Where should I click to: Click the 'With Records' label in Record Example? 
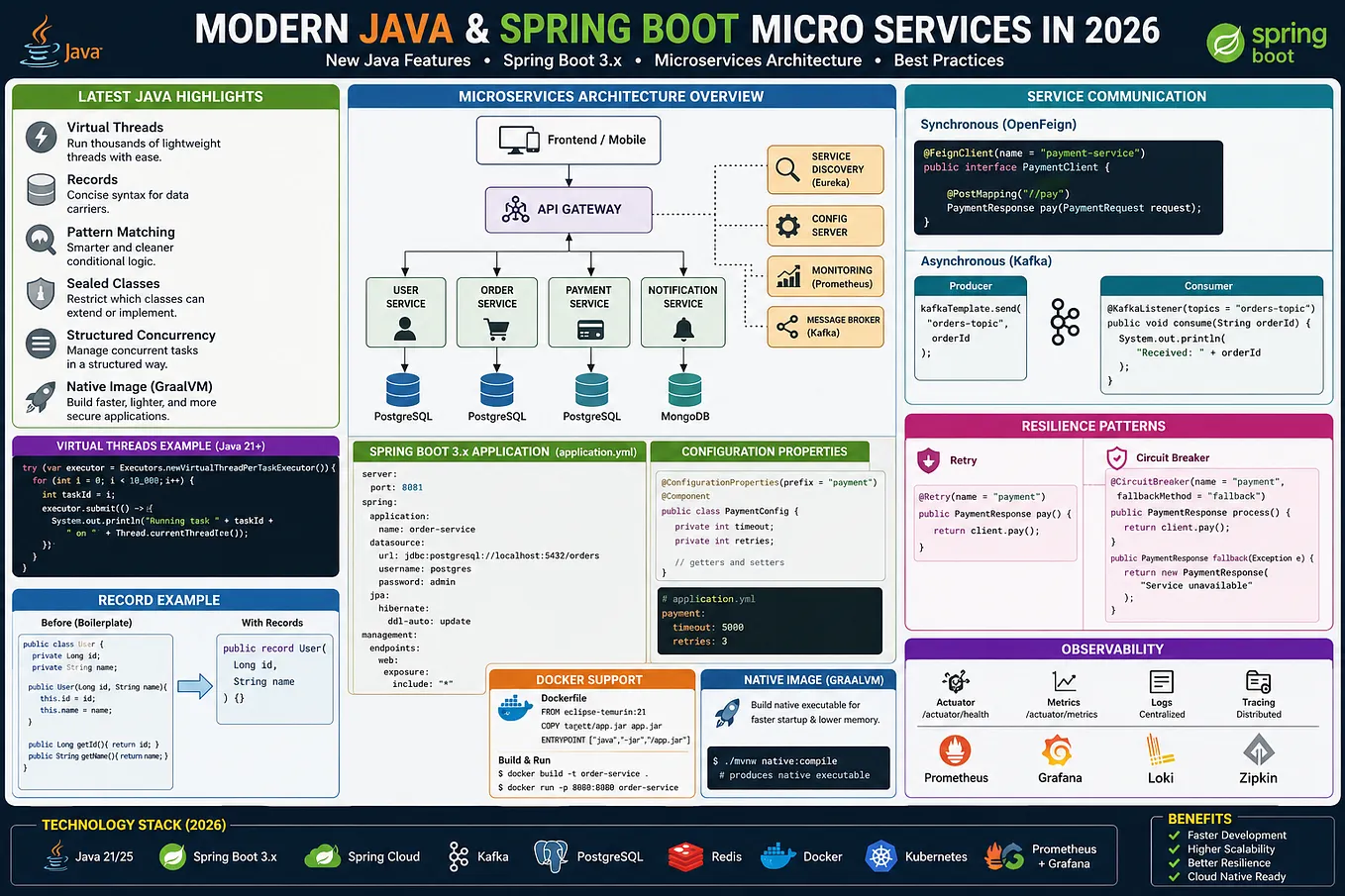tap(272, 623)
